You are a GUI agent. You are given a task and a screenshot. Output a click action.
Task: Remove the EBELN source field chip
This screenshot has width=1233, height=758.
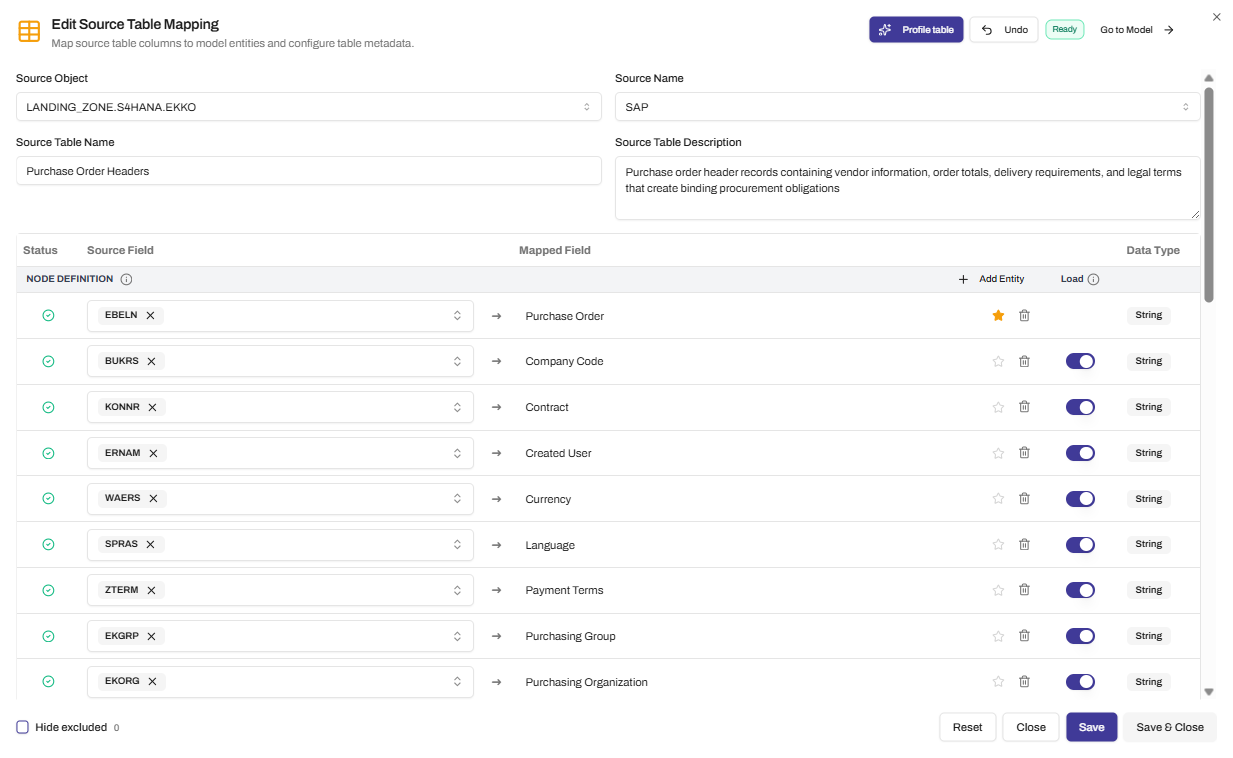[x=152, y=315]
